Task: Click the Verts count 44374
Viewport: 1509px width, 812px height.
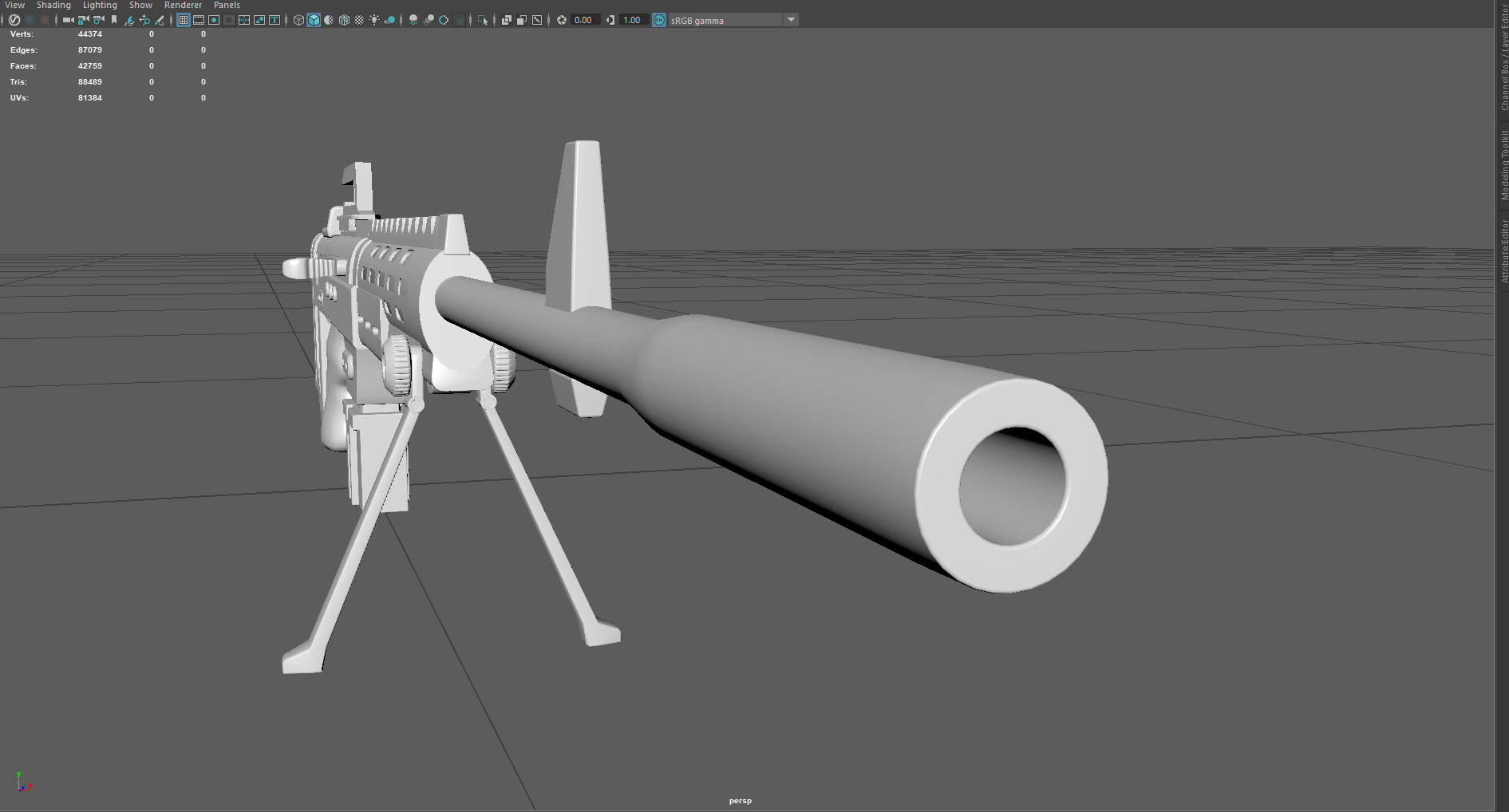Action: pos(90,34)
